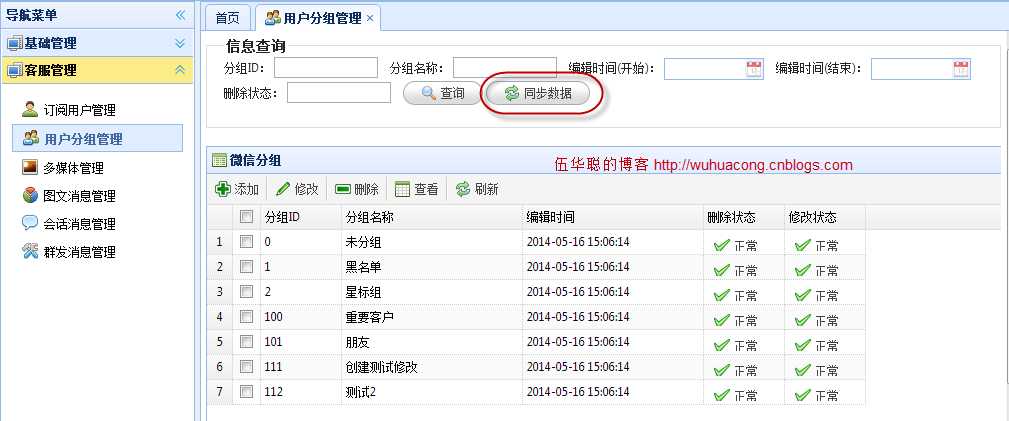Click the 重要客户 group name cell
The image size is (1009, 421).
pyautogui.click(x=431, y=317)
